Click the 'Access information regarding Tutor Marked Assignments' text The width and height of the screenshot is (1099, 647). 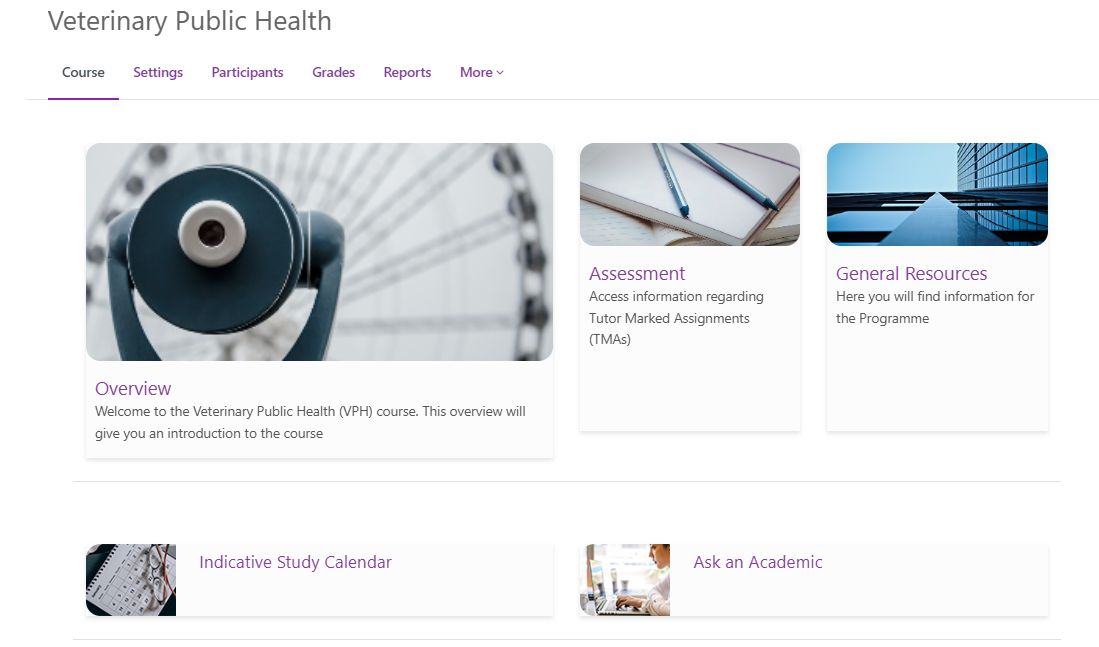pos(676,318)
